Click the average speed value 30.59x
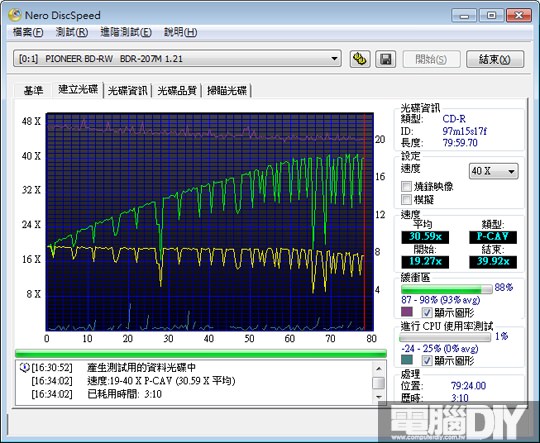 tap(425, 237)
